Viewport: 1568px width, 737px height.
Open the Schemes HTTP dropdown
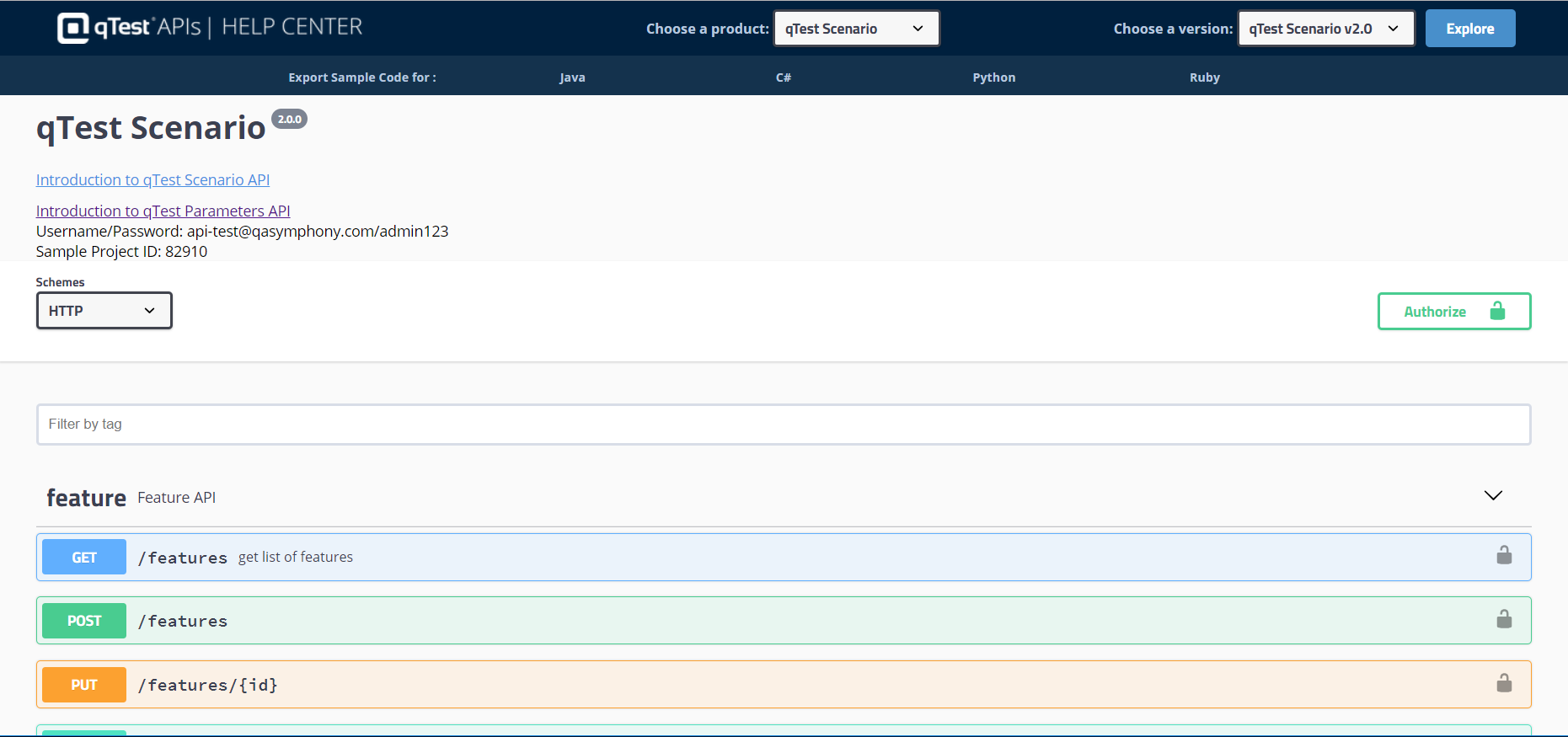point(104,311)
